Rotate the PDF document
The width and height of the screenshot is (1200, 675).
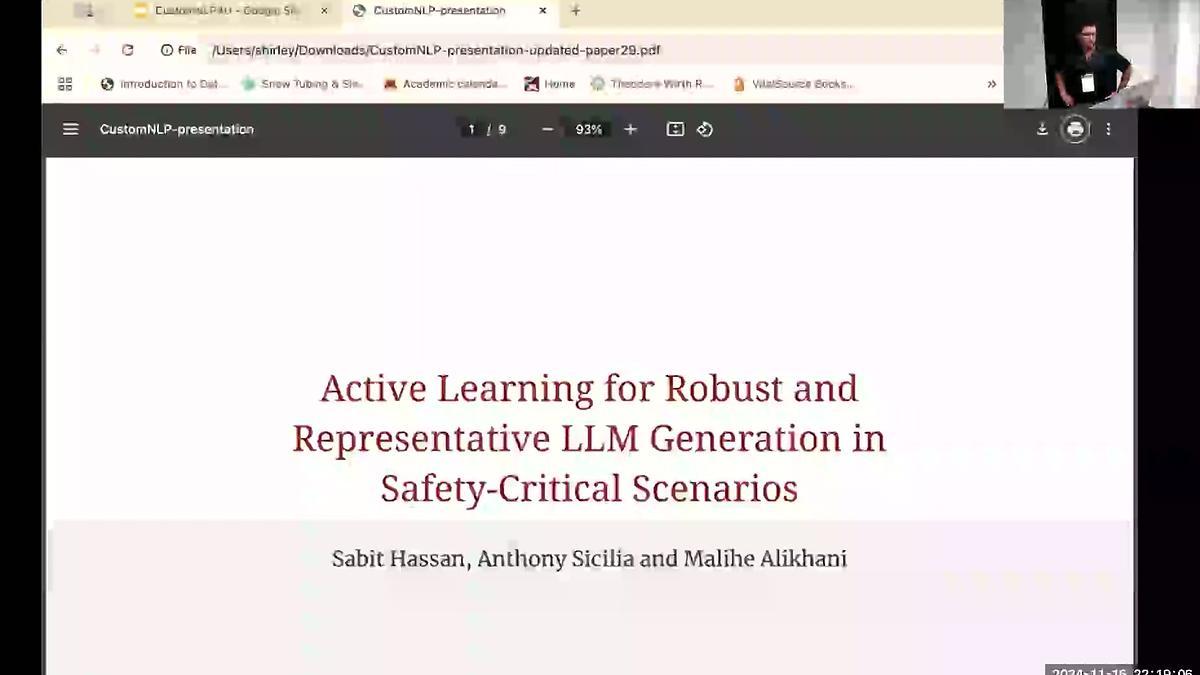(705, 129)
